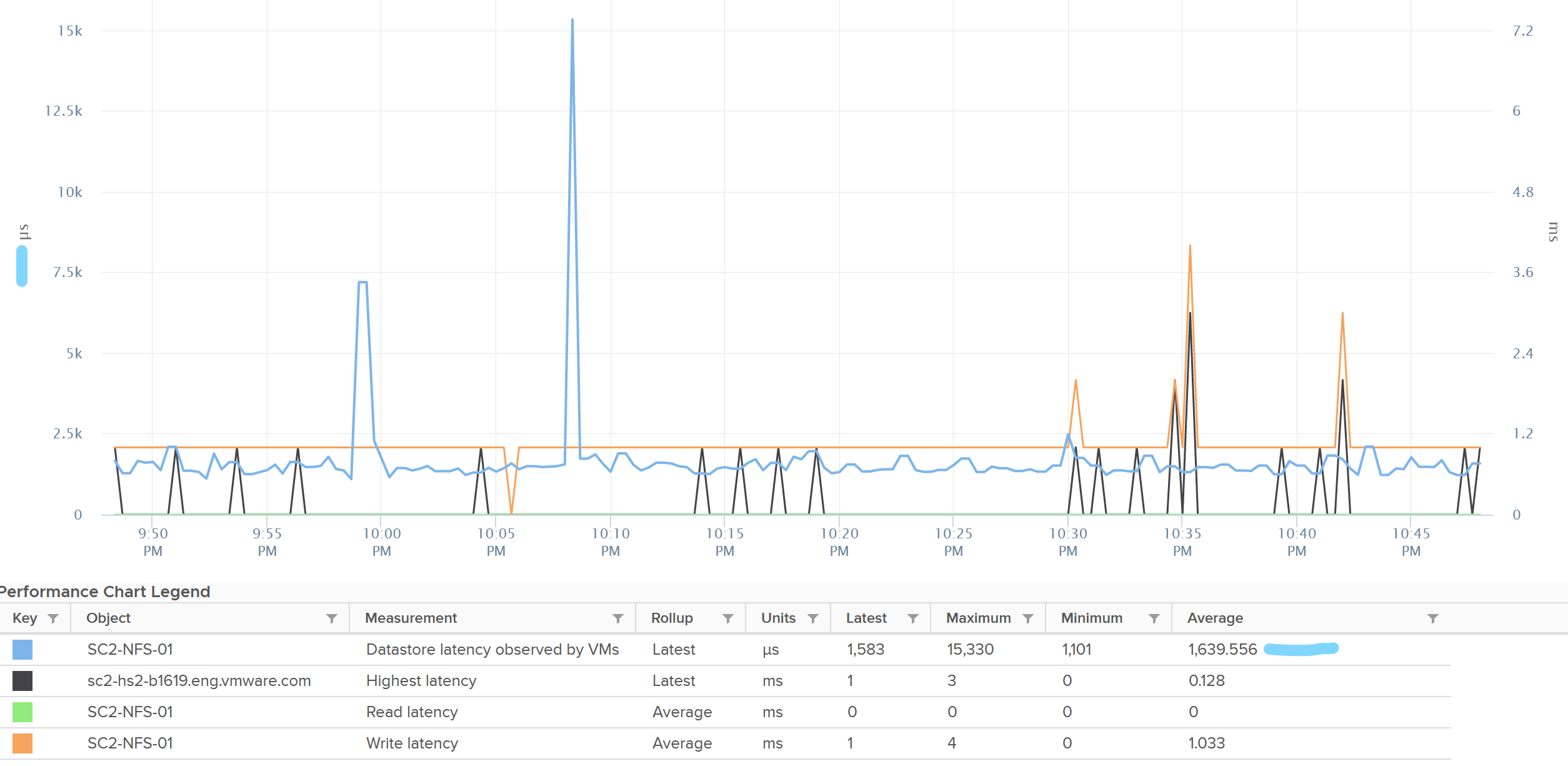Click the 10:00 PM time axis label

(382, 542)
